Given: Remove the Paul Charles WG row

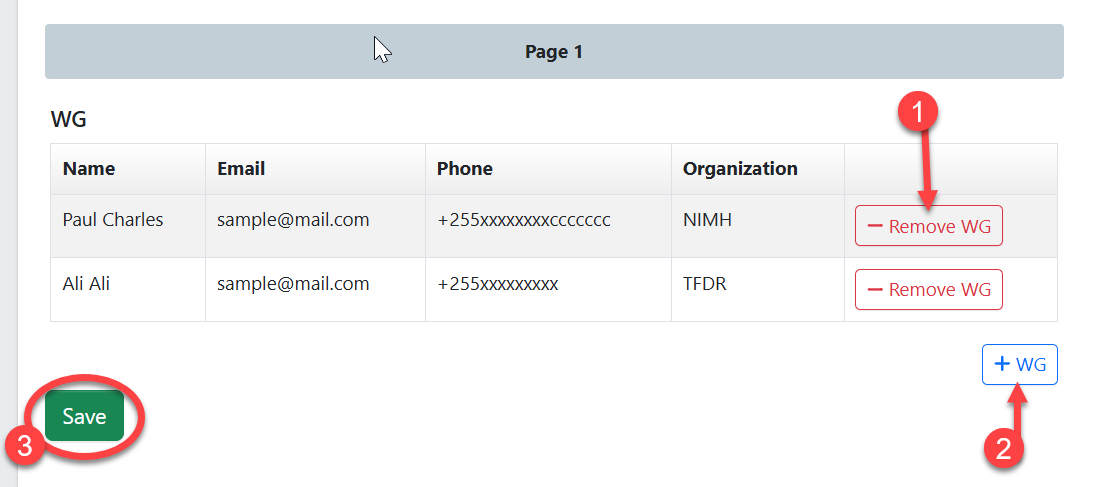Looking at the screenshot, I should (x=928, y=226).
